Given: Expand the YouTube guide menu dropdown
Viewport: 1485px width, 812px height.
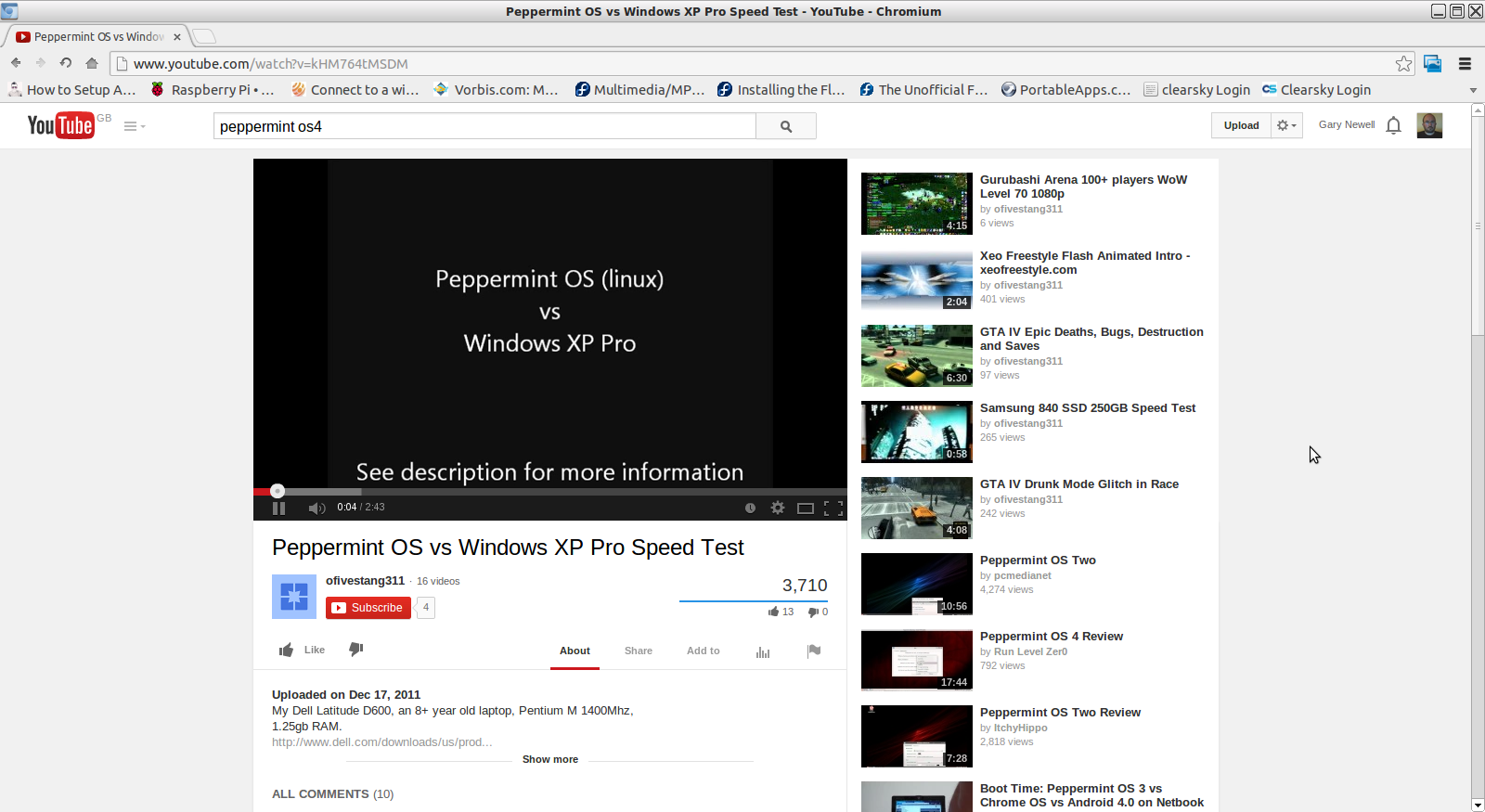Looking at the screenshot, I should point(135,126).
